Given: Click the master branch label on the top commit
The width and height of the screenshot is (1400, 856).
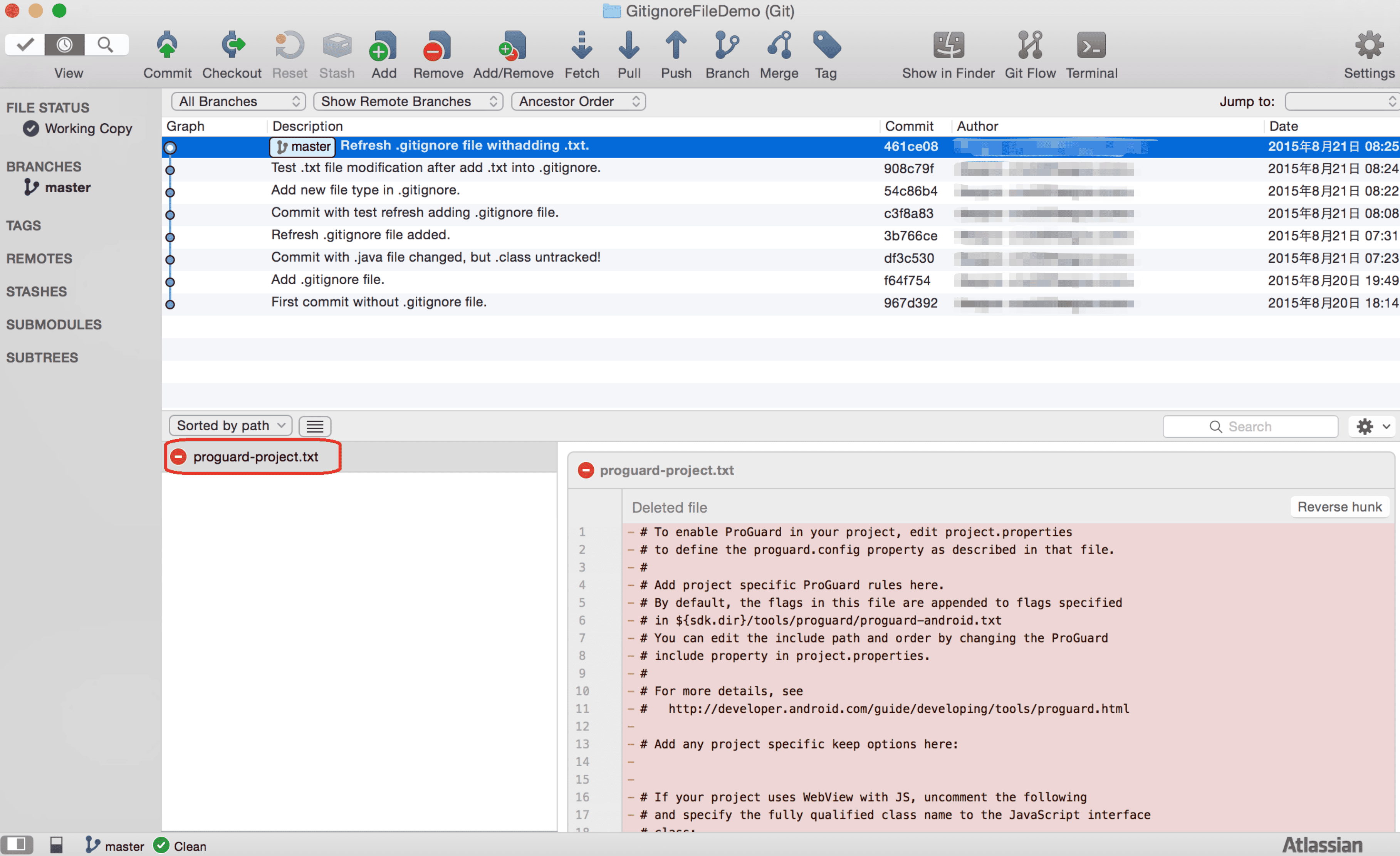Looking at the screenshot, I should coord(302,146).
